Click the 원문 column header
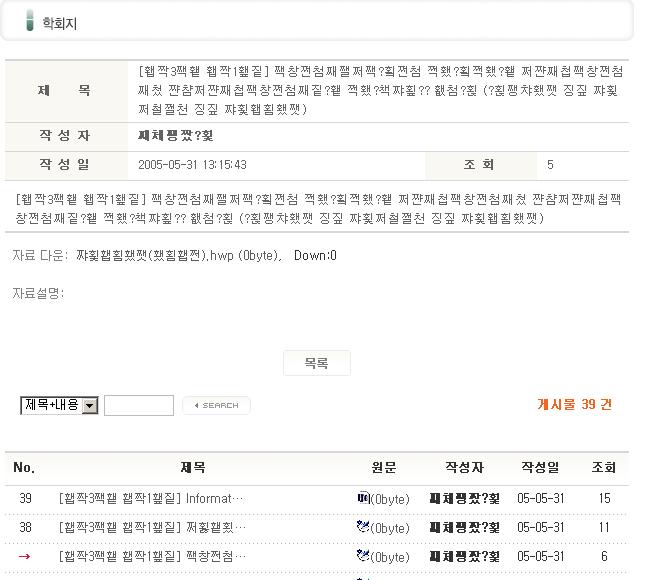Viewport: 655px width, 580px height. pos(384,467)
